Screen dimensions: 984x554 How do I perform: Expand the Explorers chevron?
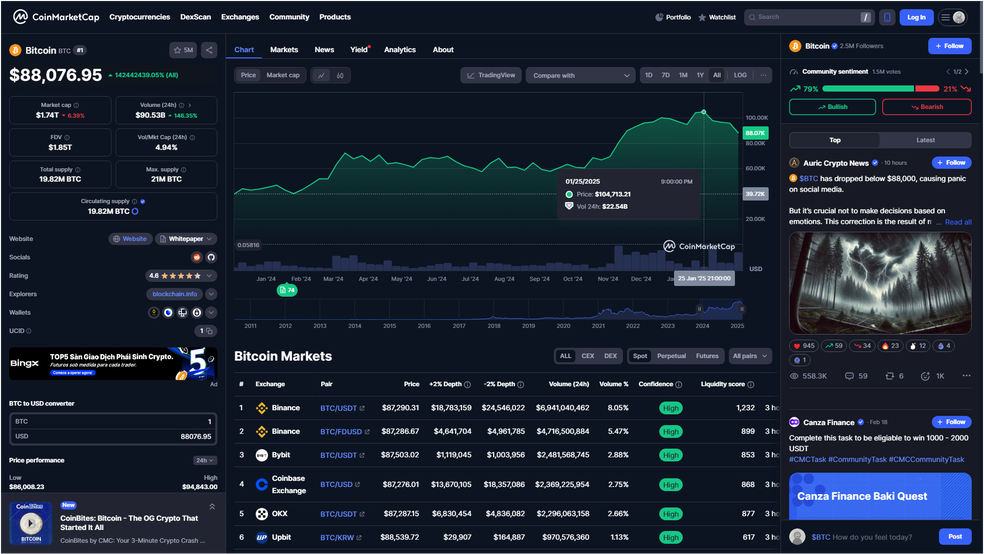(x=211, y=294)
